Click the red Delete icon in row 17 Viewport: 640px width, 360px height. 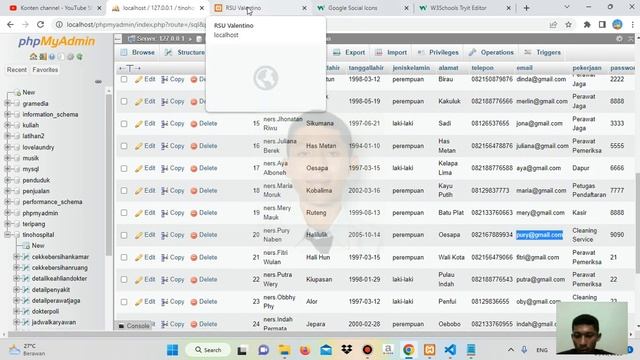[x=194, y=168]
